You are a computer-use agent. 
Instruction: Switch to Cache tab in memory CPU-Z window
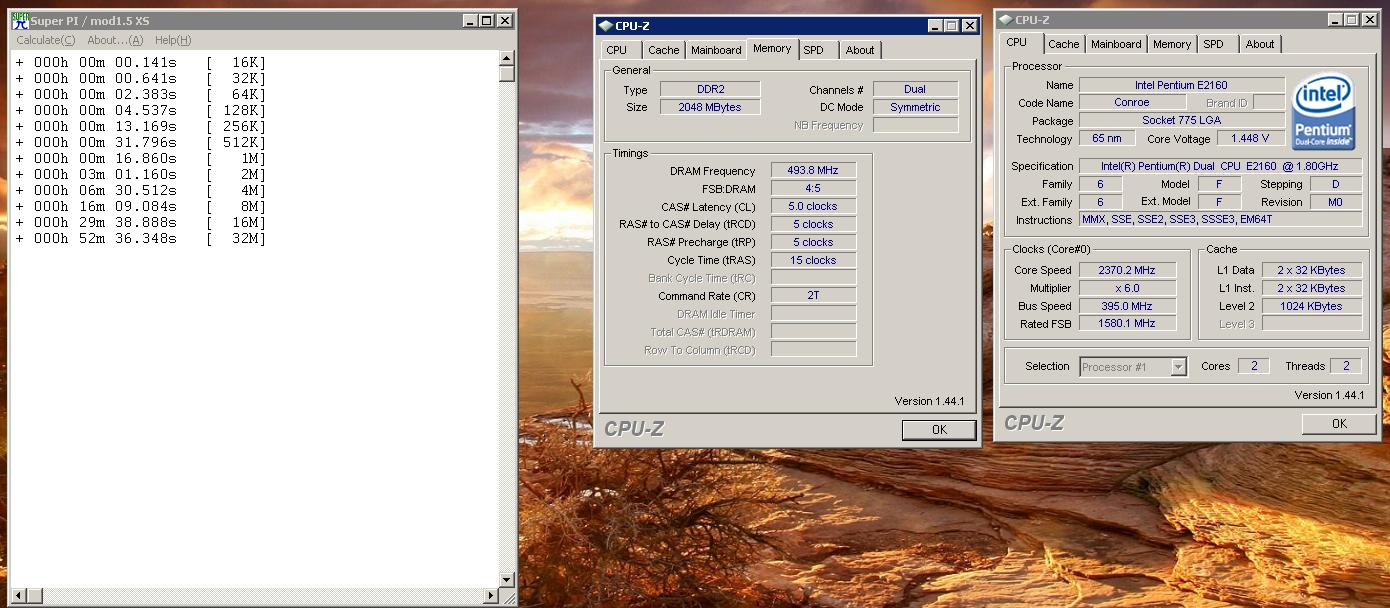pyautogui.click(x=663, y=50)
